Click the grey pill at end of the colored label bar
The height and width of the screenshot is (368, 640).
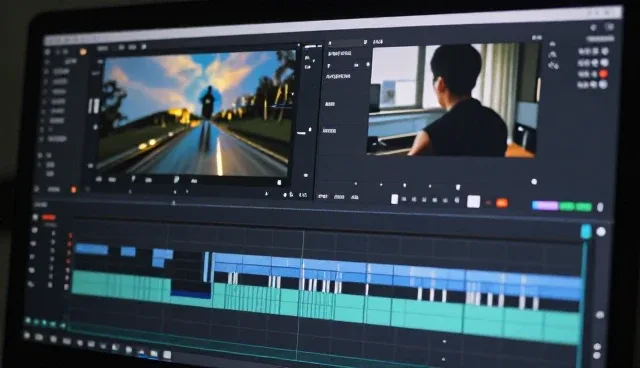click(x=600, y=207)
